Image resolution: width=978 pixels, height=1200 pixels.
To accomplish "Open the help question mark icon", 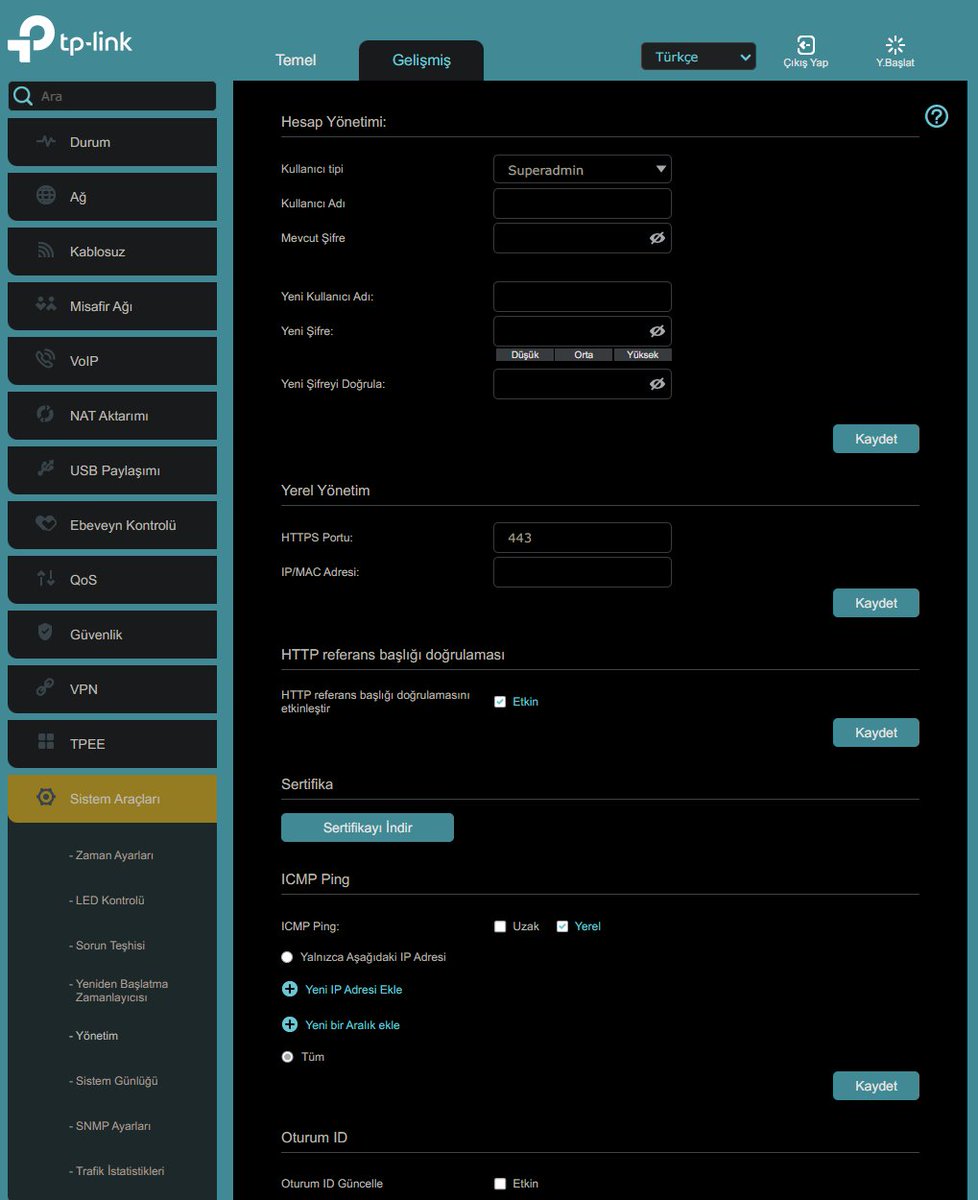I will point(936,117).
